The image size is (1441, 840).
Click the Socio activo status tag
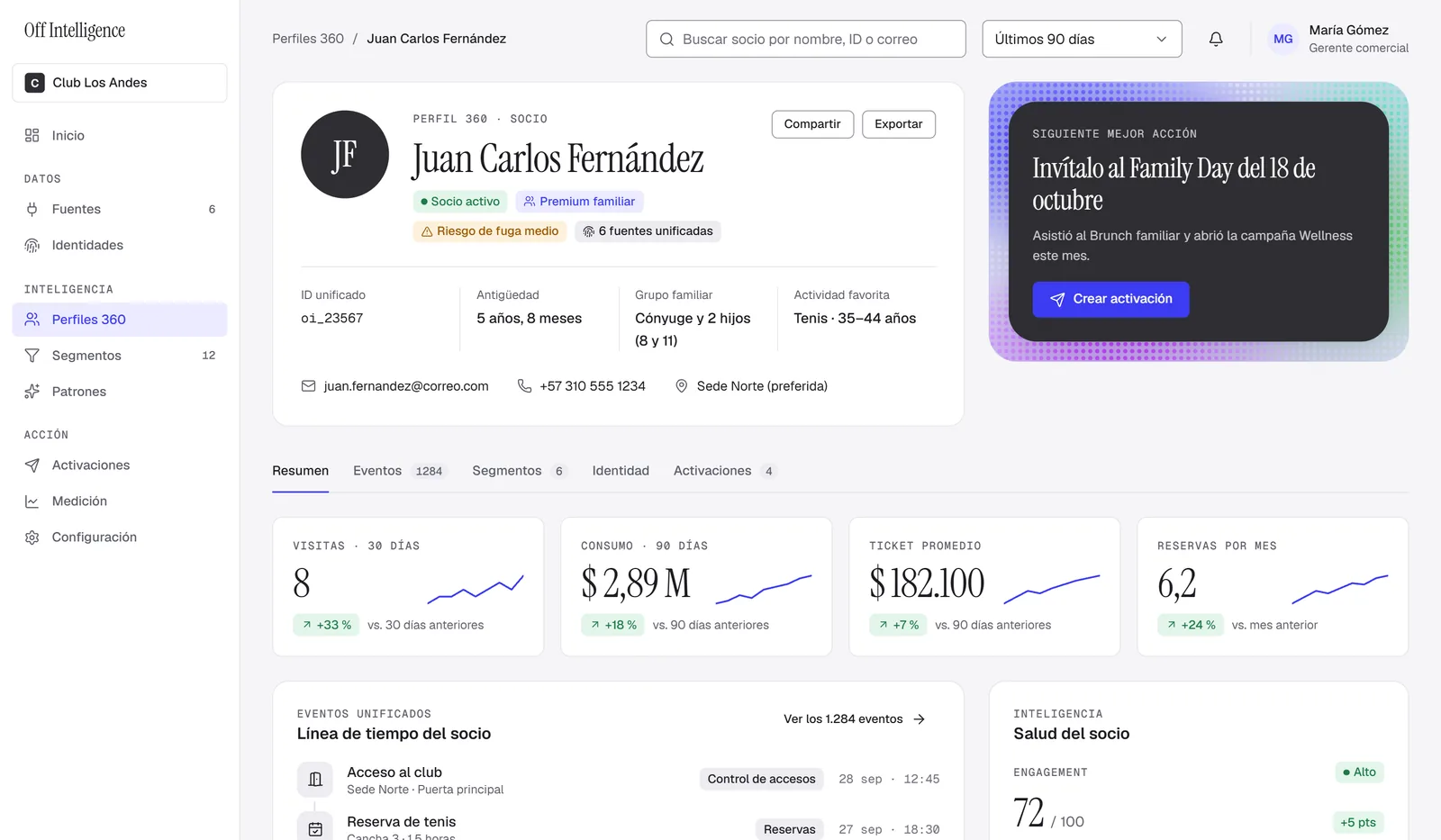(x=460, y=202)
